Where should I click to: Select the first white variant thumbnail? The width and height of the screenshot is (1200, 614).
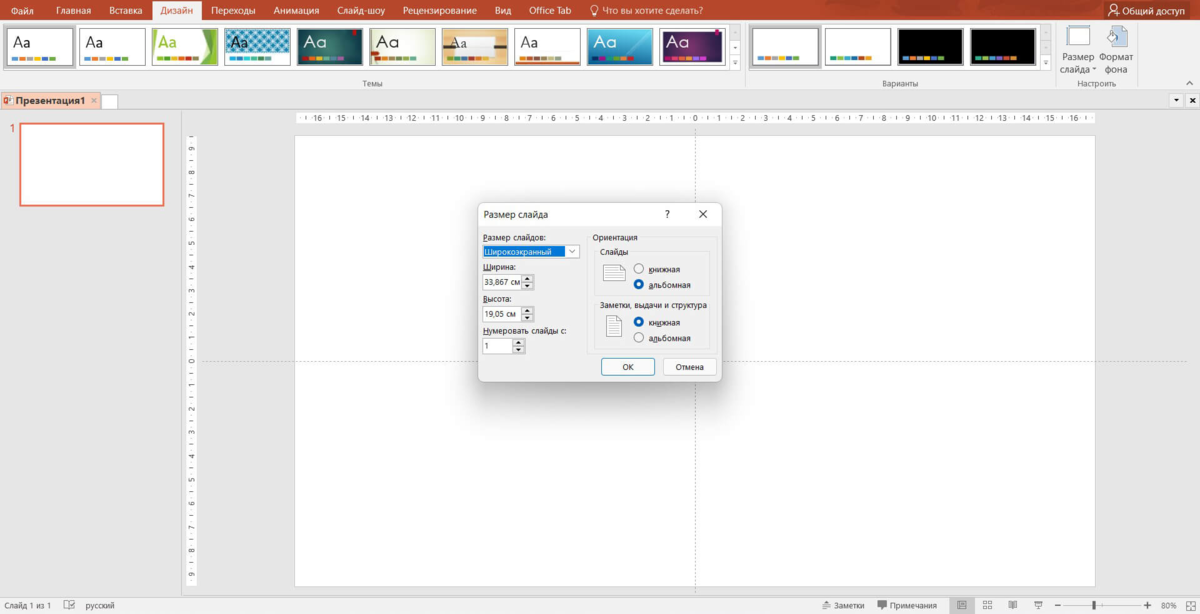coord(785,46)
